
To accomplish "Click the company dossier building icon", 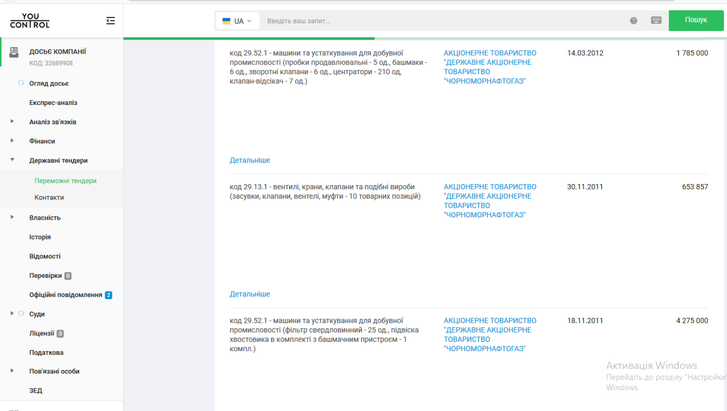I will [x=14, y=52].
